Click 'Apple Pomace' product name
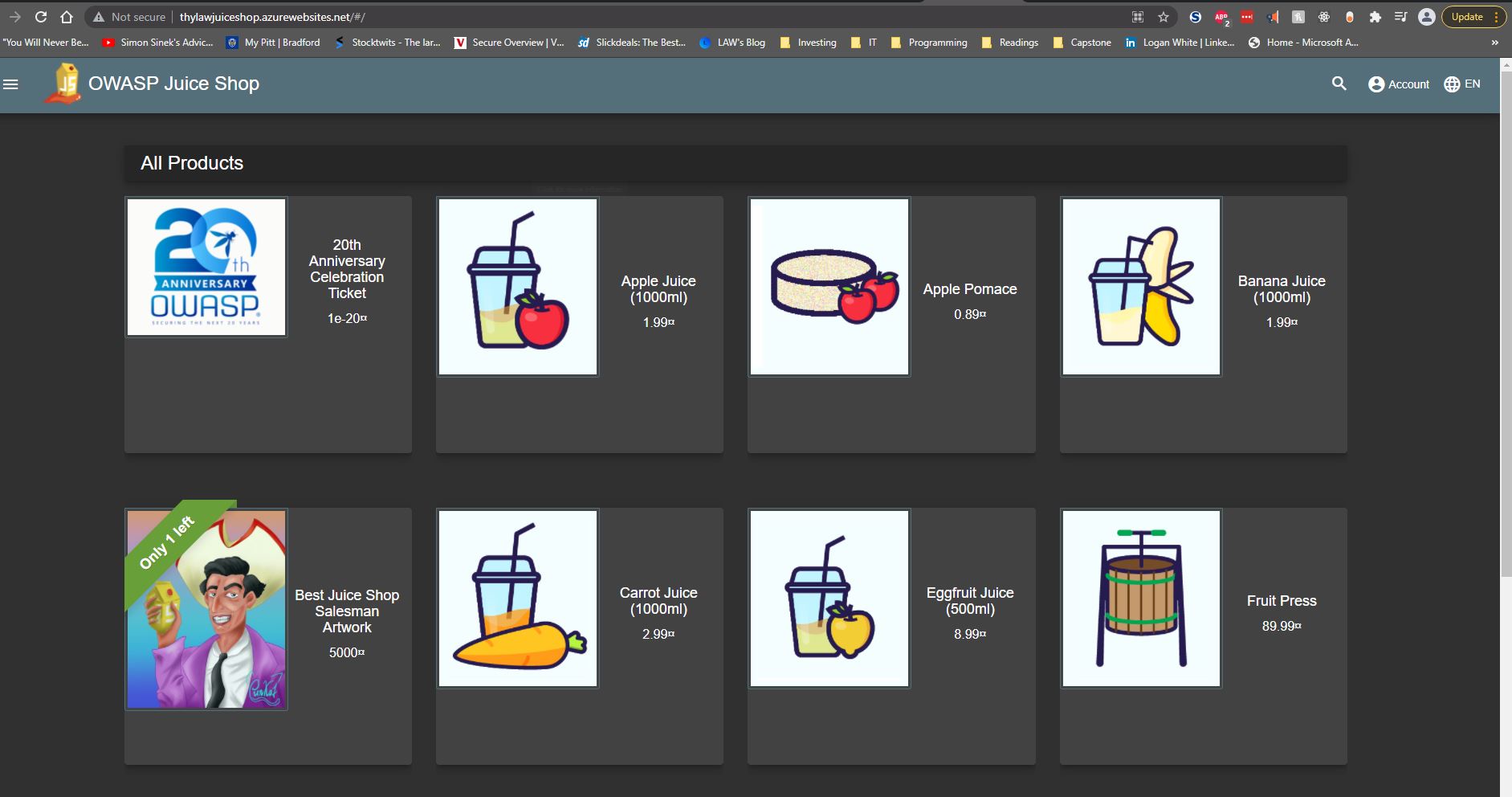Screen dimensions: 1512x797 (970, 289)
